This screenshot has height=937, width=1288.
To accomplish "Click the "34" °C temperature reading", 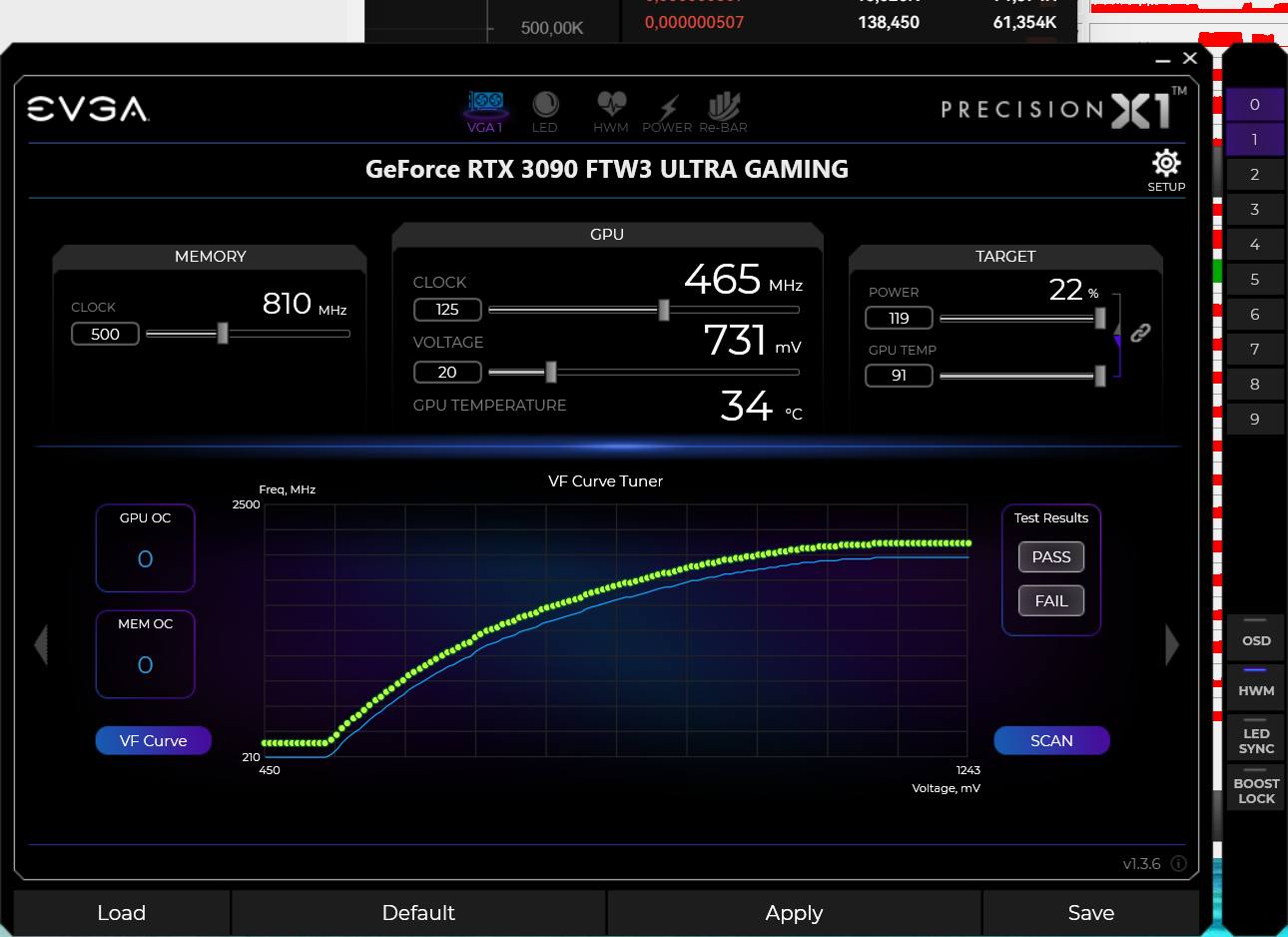I will (746, 406).
